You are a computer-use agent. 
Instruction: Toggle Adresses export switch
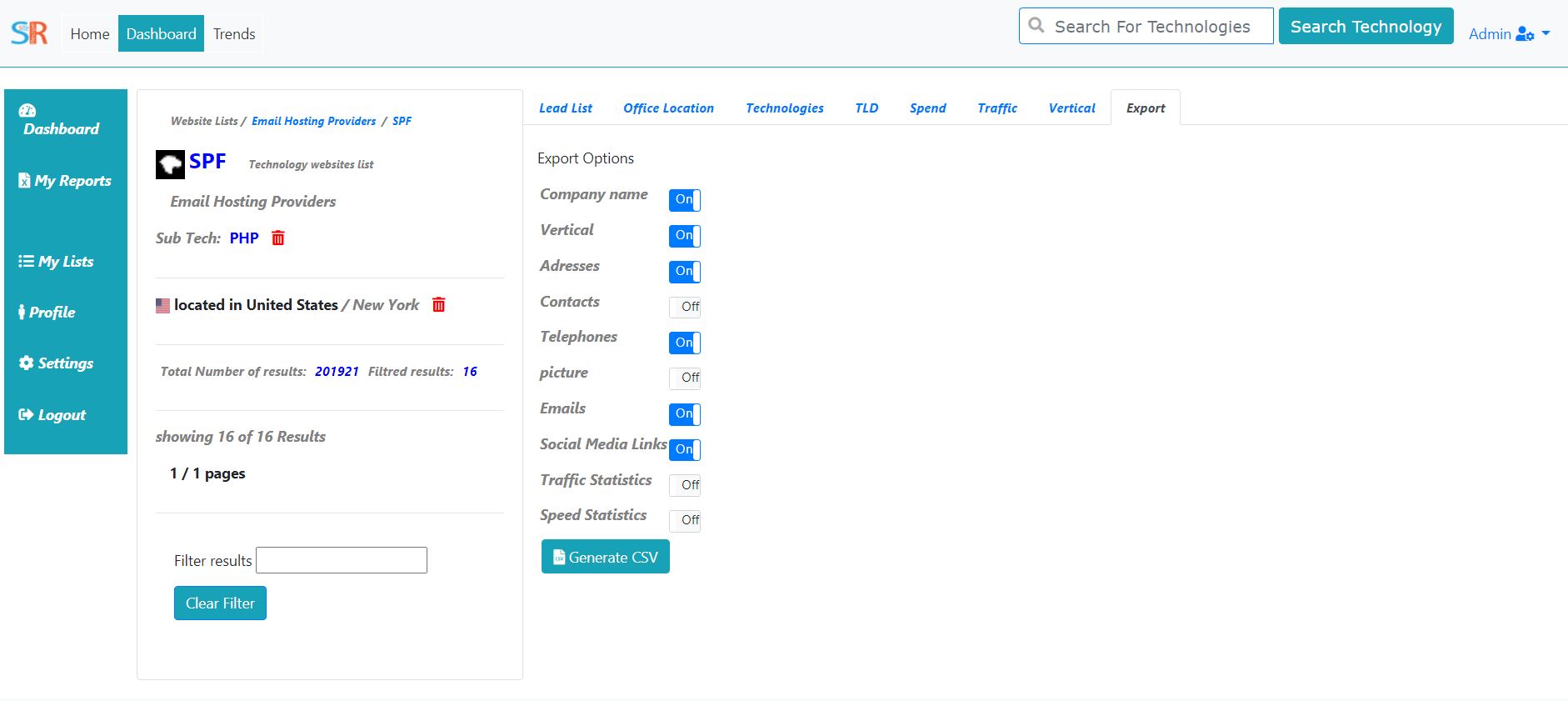(685, 272)
